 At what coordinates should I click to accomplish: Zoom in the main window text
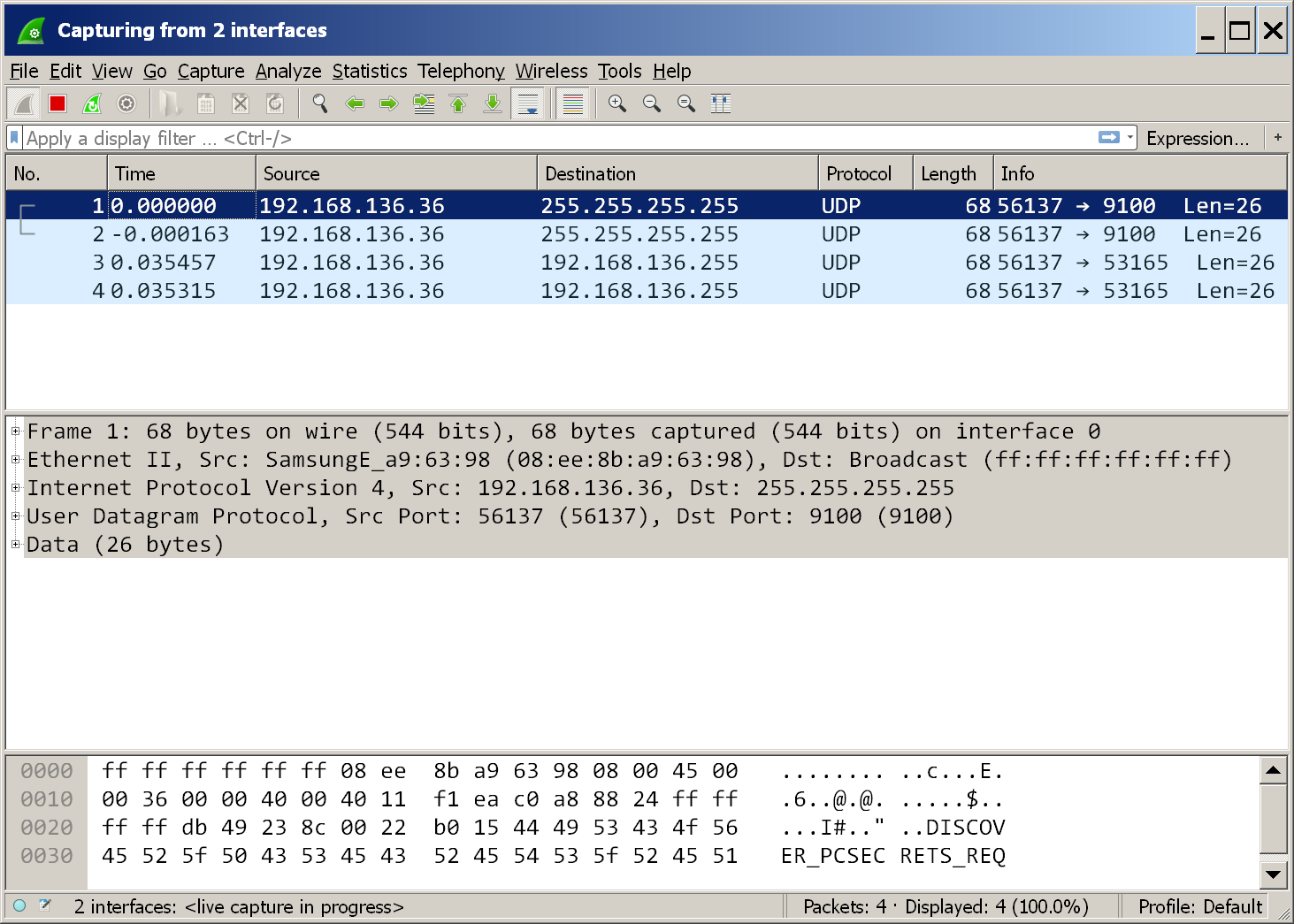click(x=617, y=104)
